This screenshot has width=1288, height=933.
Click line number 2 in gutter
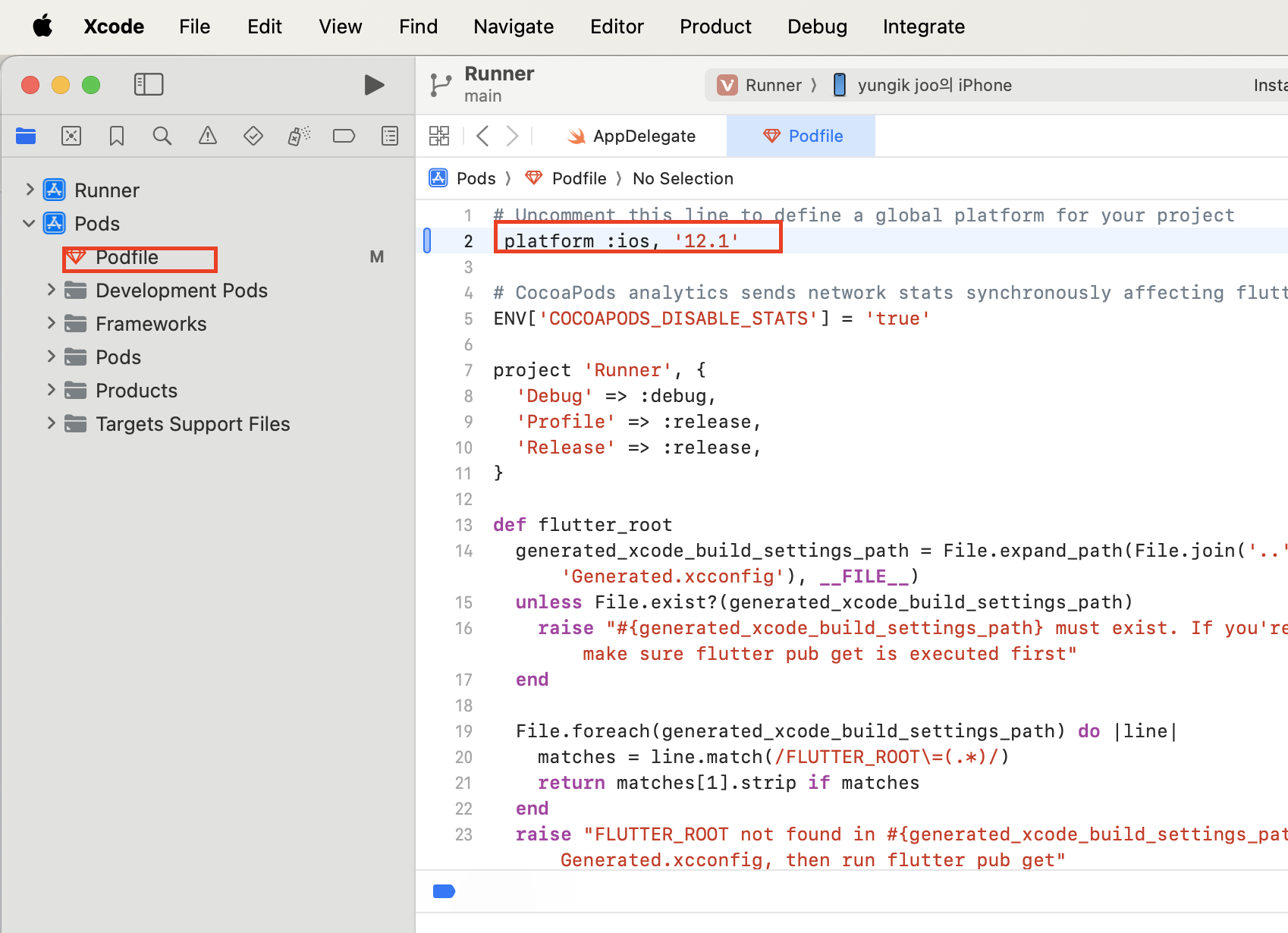click(x=468, y=241)
